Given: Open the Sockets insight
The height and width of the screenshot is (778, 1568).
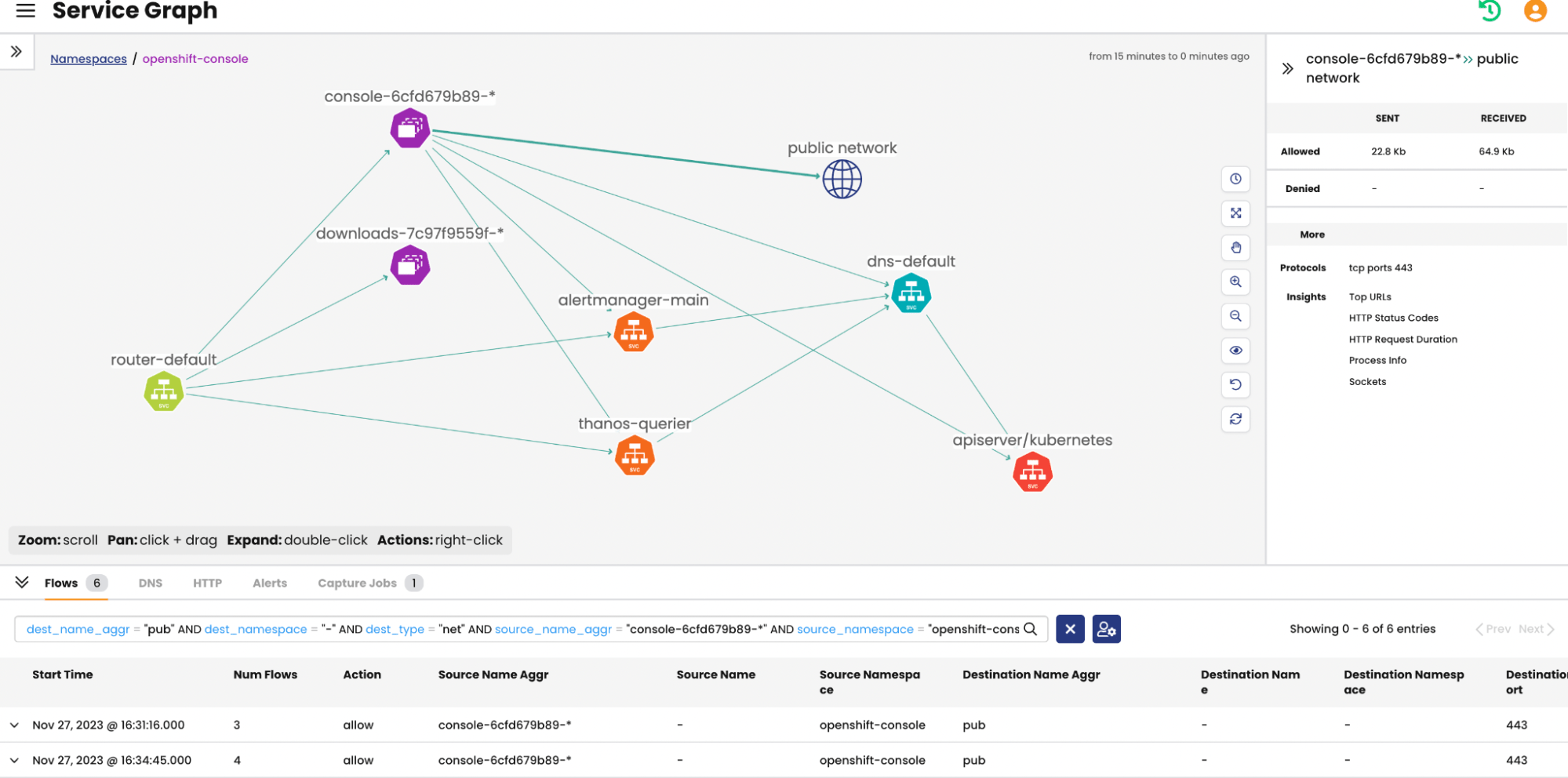Looking at the screenshot, I should pos(1367,381).
